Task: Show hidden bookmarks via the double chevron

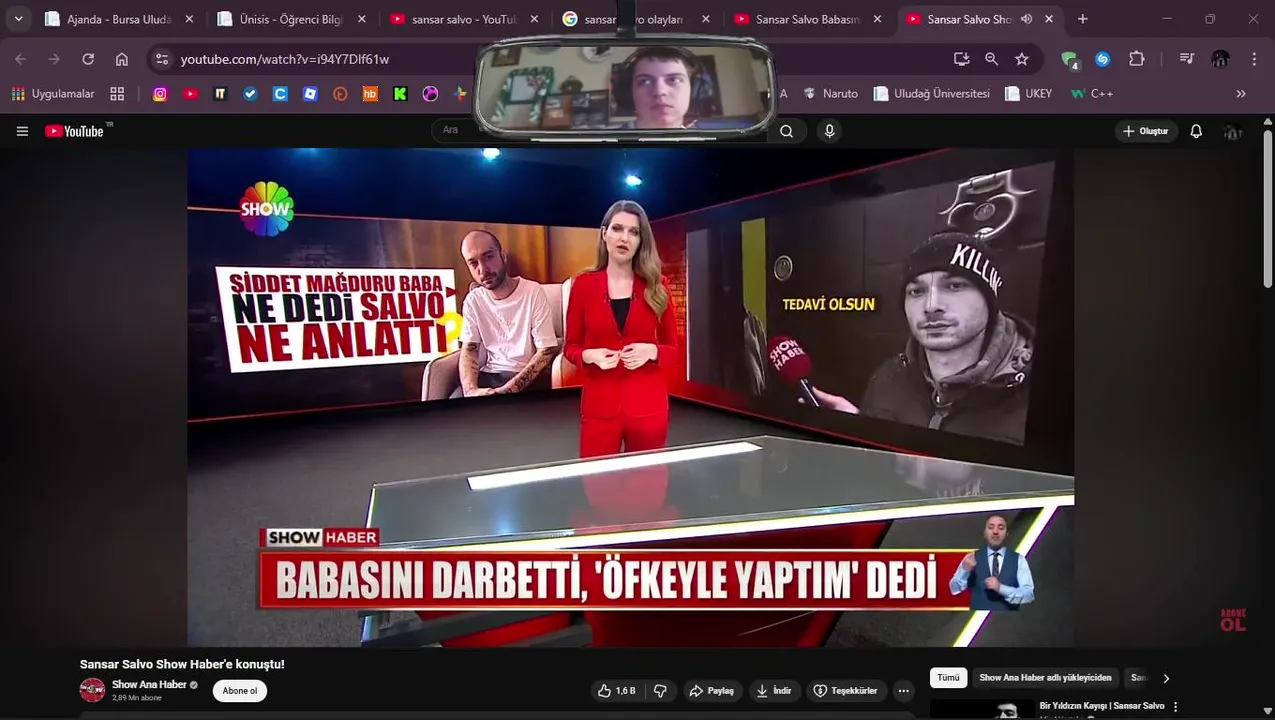Action: [x=1241, y=94]
